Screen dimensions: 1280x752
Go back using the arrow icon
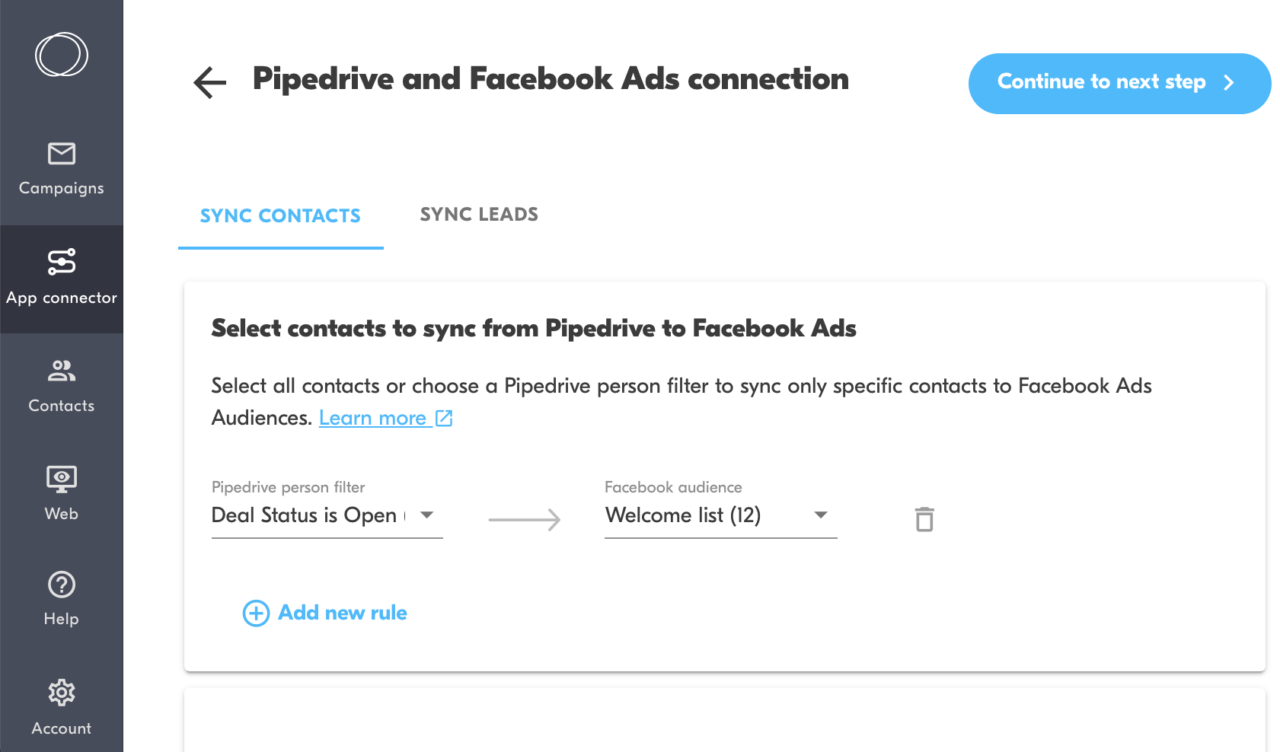pos(209,83)
